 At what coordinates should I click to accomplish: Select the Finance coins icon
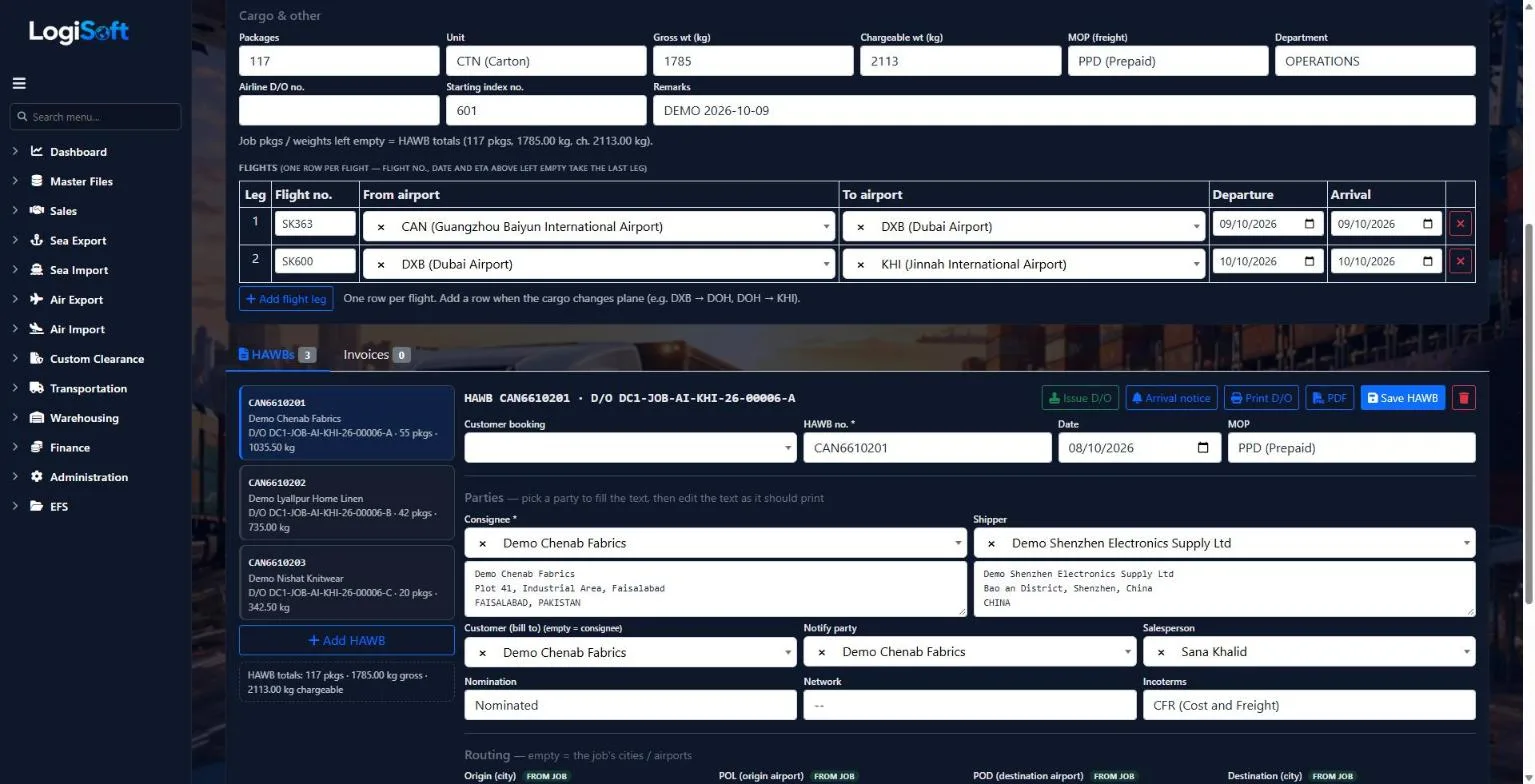coord(37,447)
